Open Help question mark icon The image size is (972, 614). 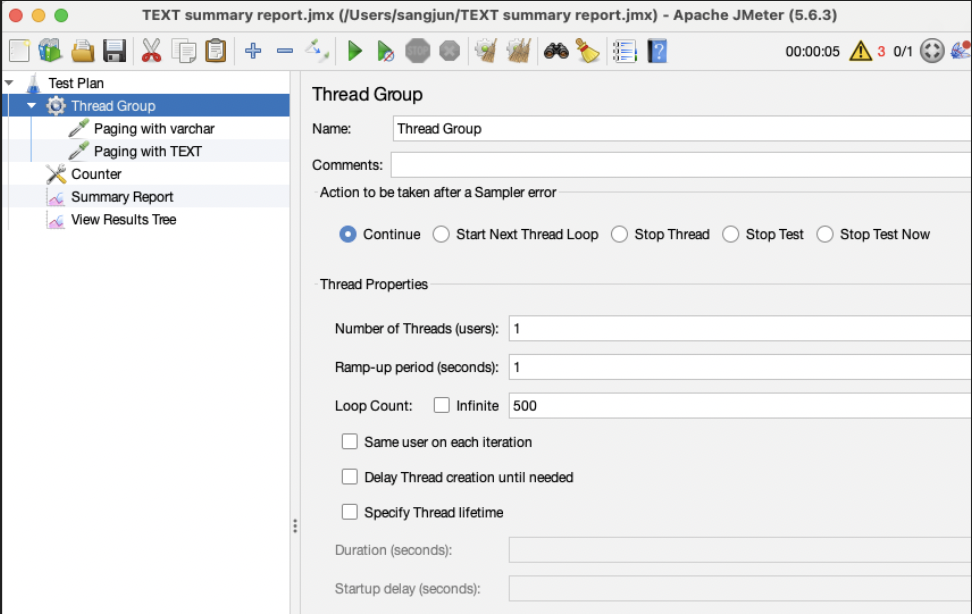pyautogui.click(x=657, y=51)
